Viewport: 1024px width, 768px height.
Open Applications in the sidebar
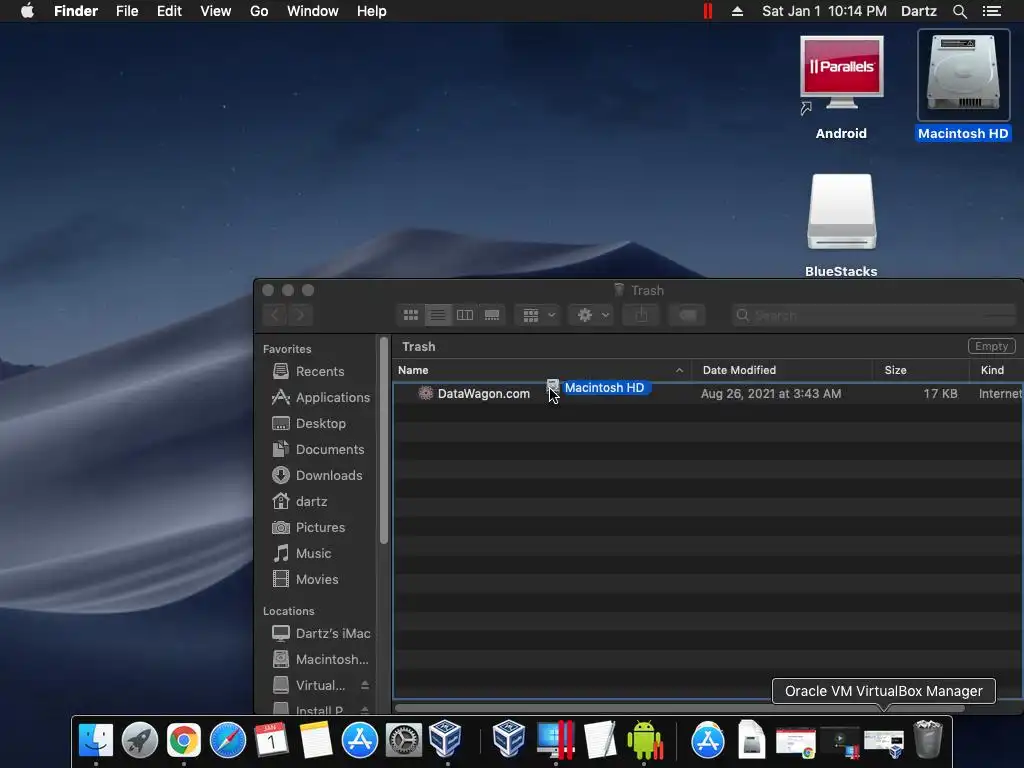click(x=319, y=398)
